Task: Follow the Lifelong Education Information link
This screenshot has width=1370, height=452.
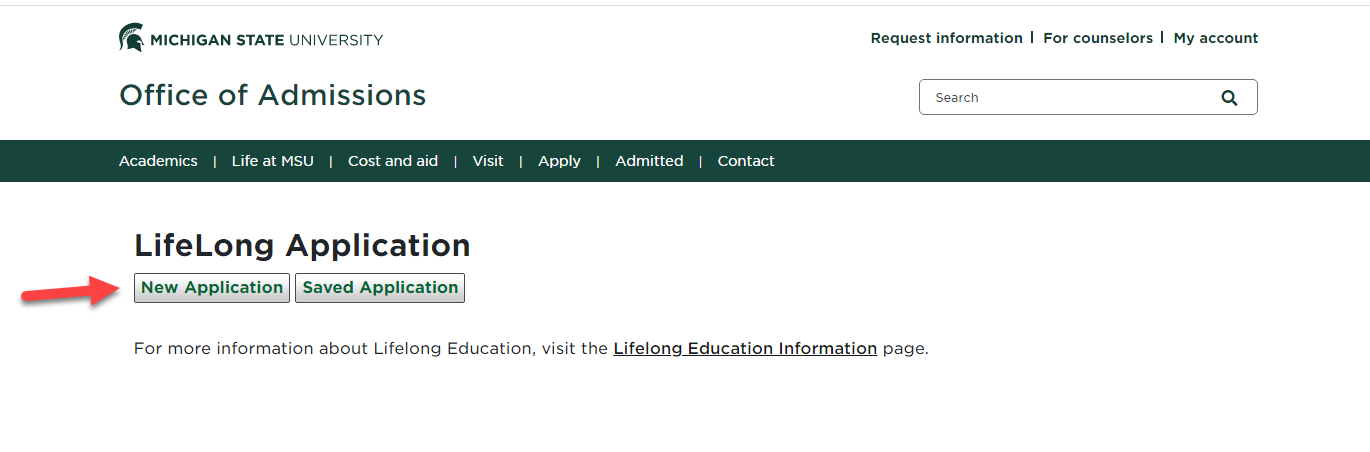Action: point(745,349)
